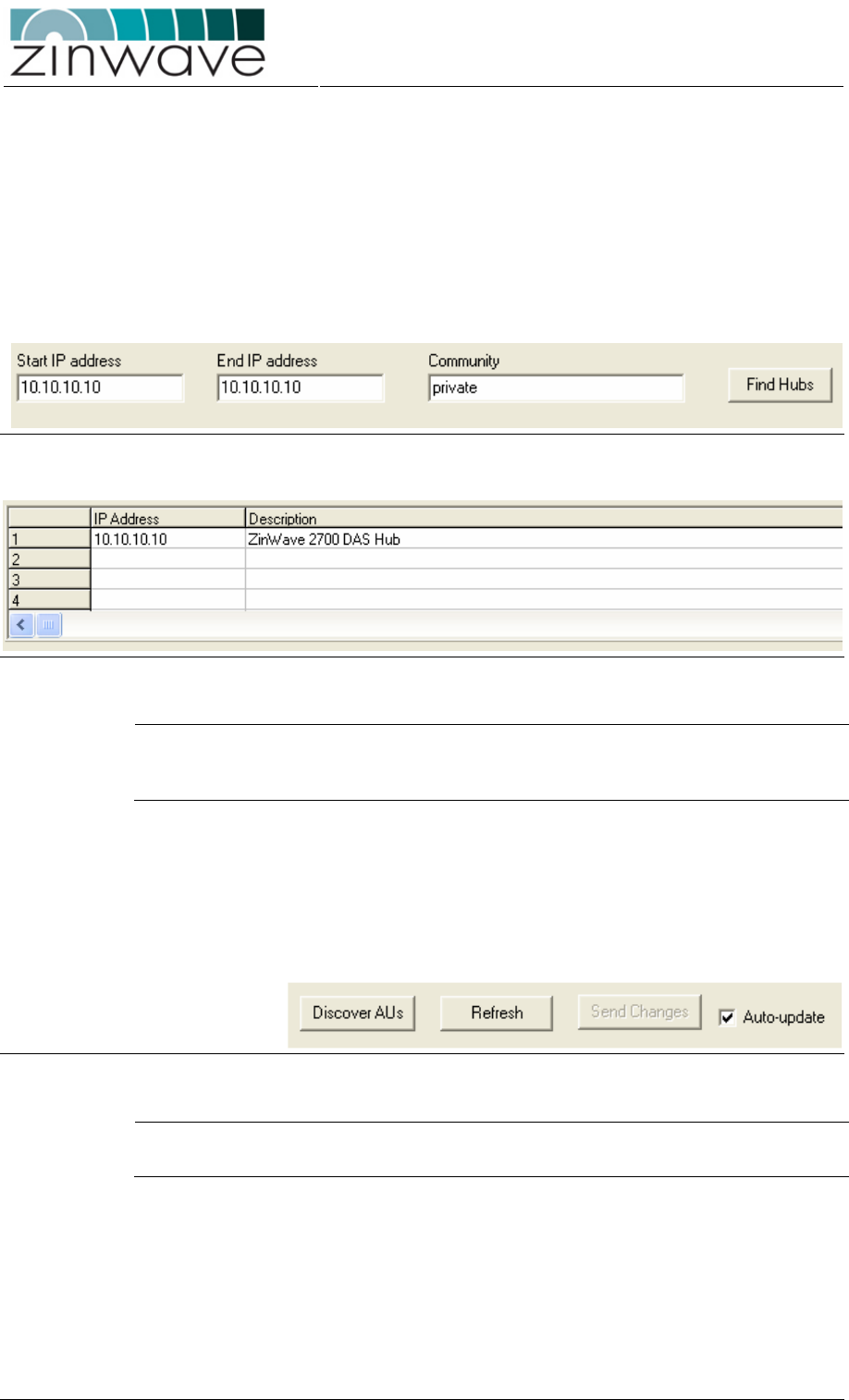The width and height of the screenshot is (849, 1400).
Task: Click the left scroll arrow under the table
Action: pos(21,625)
